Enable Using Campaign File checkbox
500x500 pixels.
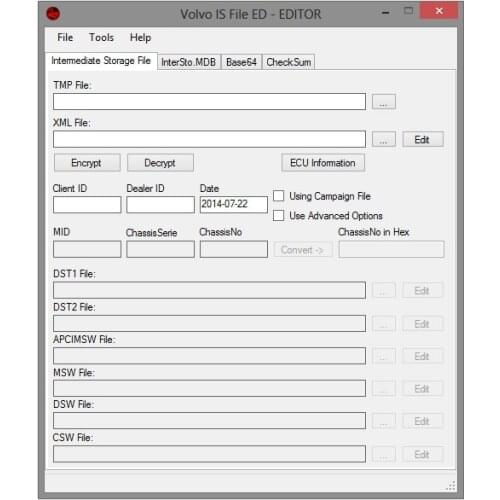click(279, 196)
